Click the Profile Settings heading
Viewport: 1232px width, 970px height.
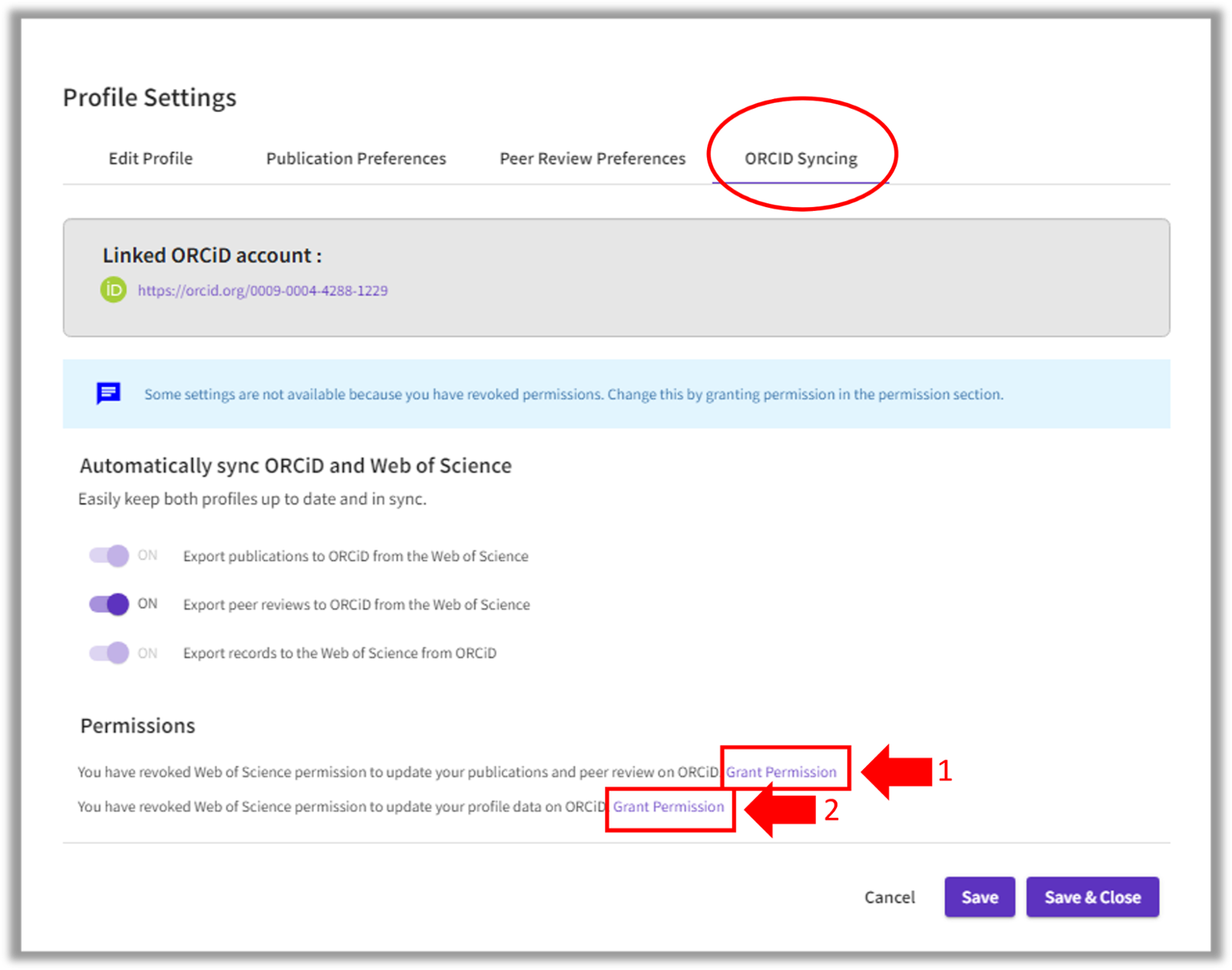[150, 97]
